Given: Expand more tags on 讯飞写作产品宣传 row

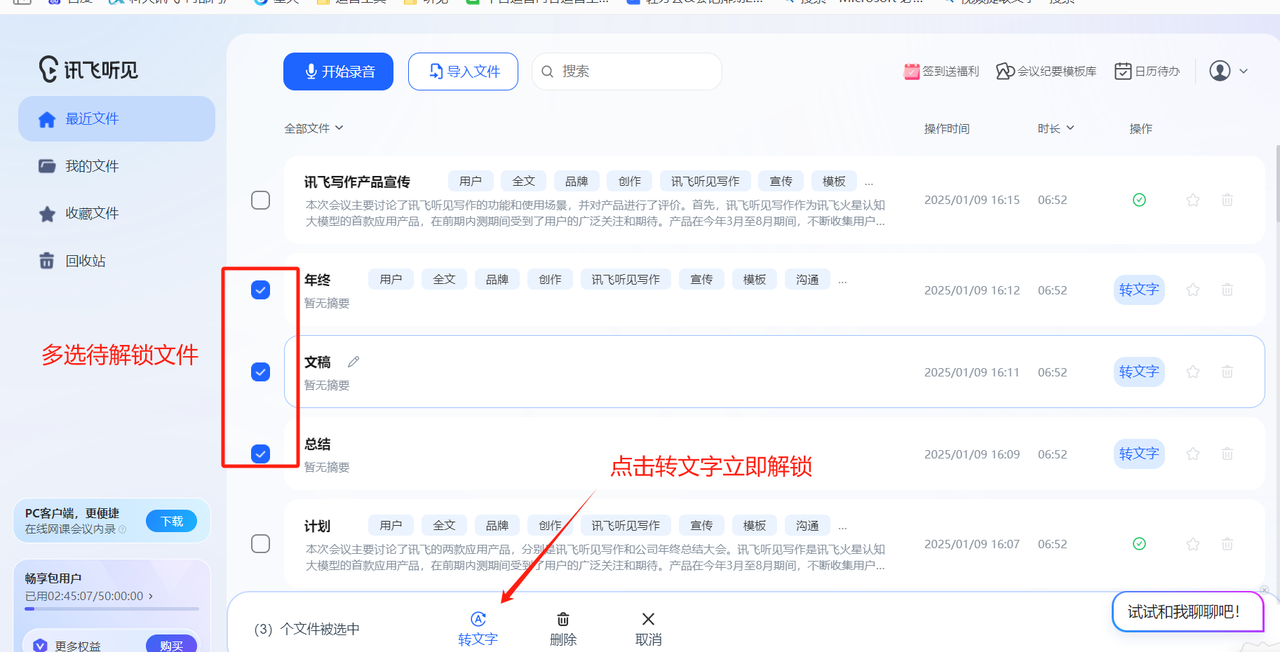Looking at the screenshot, I should pos(868,181).
